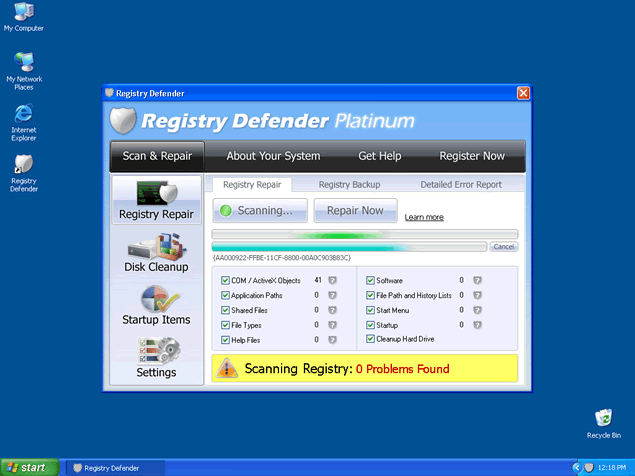Click help icon next to COM / ActiveX Objects
Screen dimensions: 635x476
click(332, 281)
